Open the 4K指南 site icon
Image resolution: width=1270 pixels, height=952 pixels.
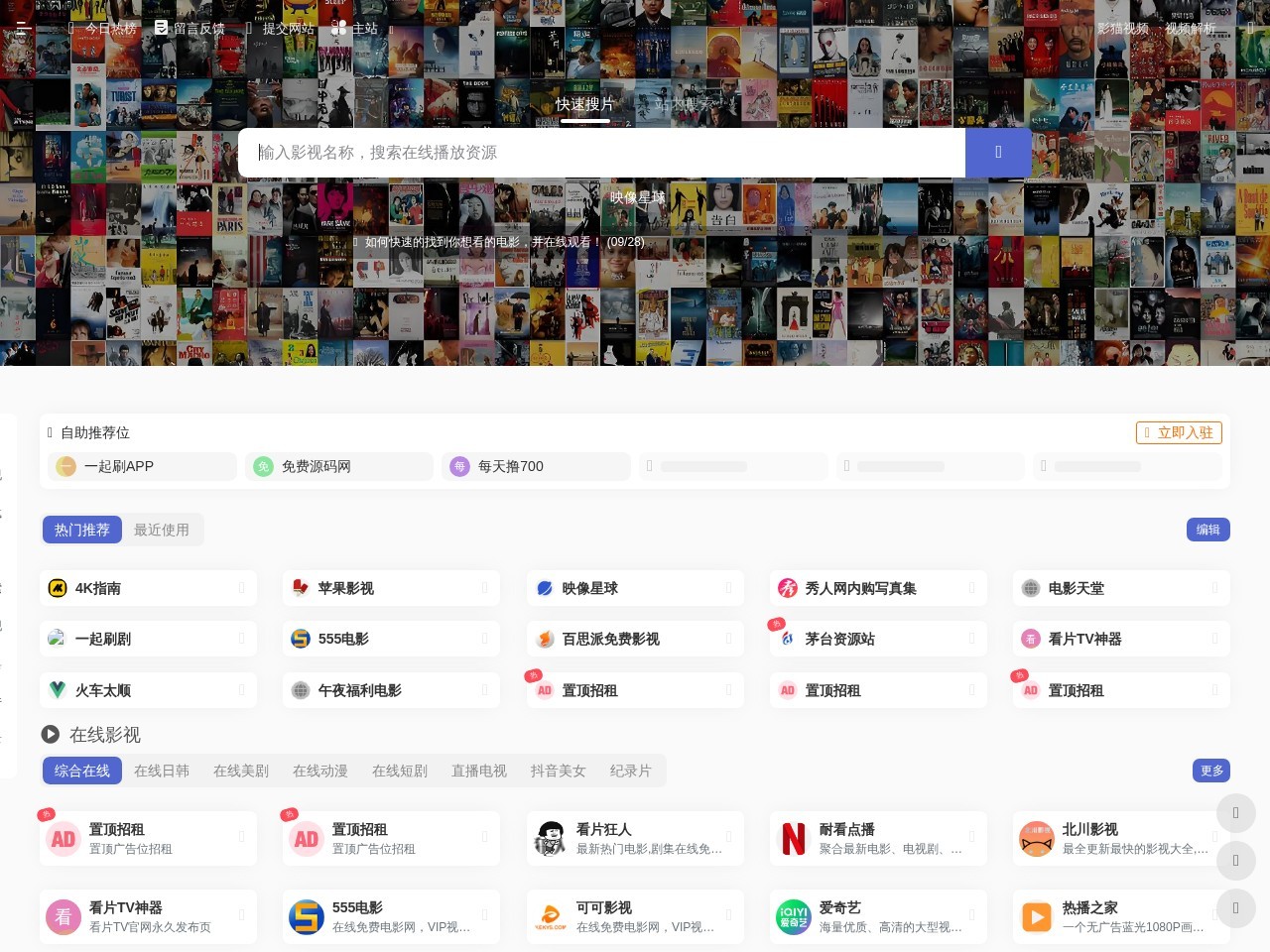coord(58,588)
